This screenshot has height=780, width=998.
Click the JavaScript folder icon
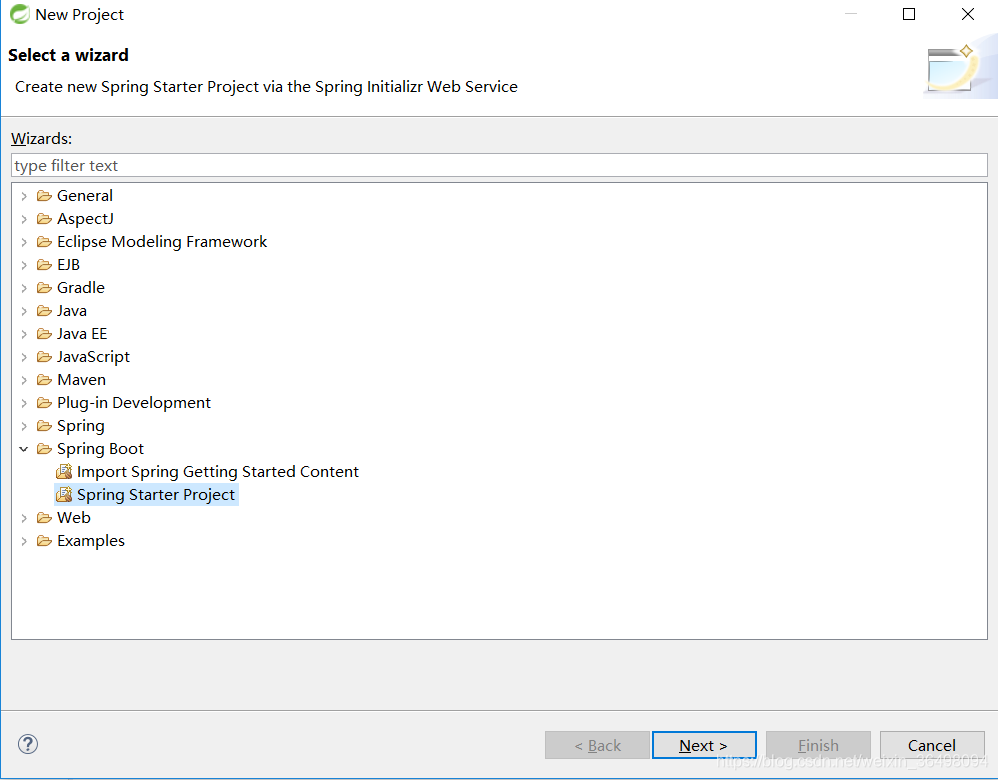[x=44, y=357]
